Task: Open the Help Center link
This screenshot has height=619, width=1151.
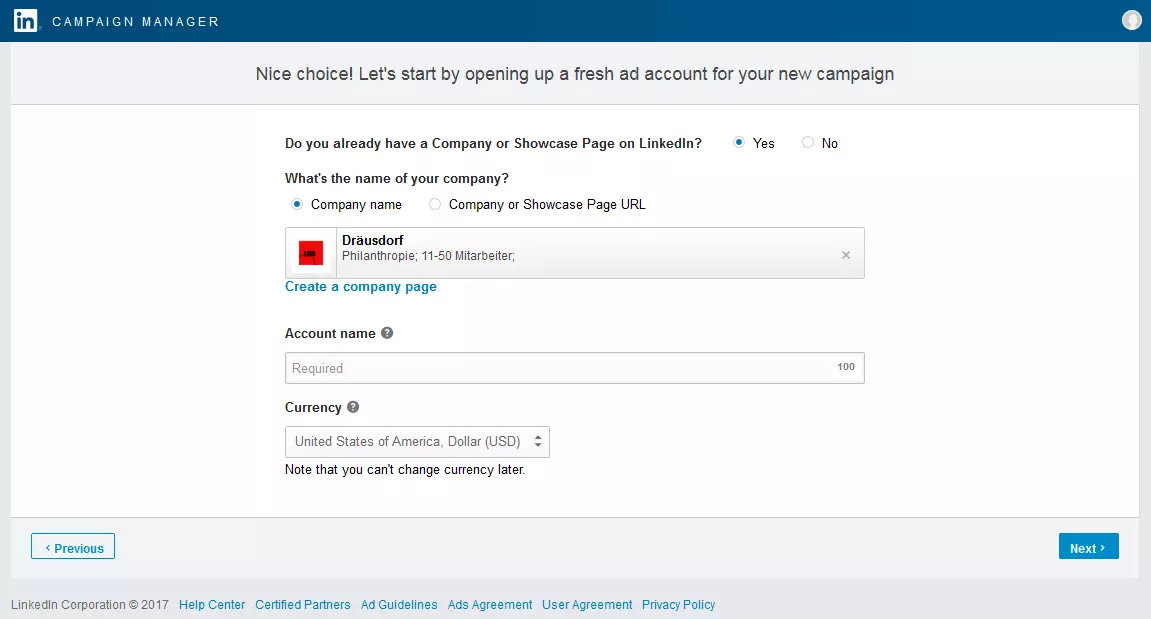Action: tap(212, 604)
